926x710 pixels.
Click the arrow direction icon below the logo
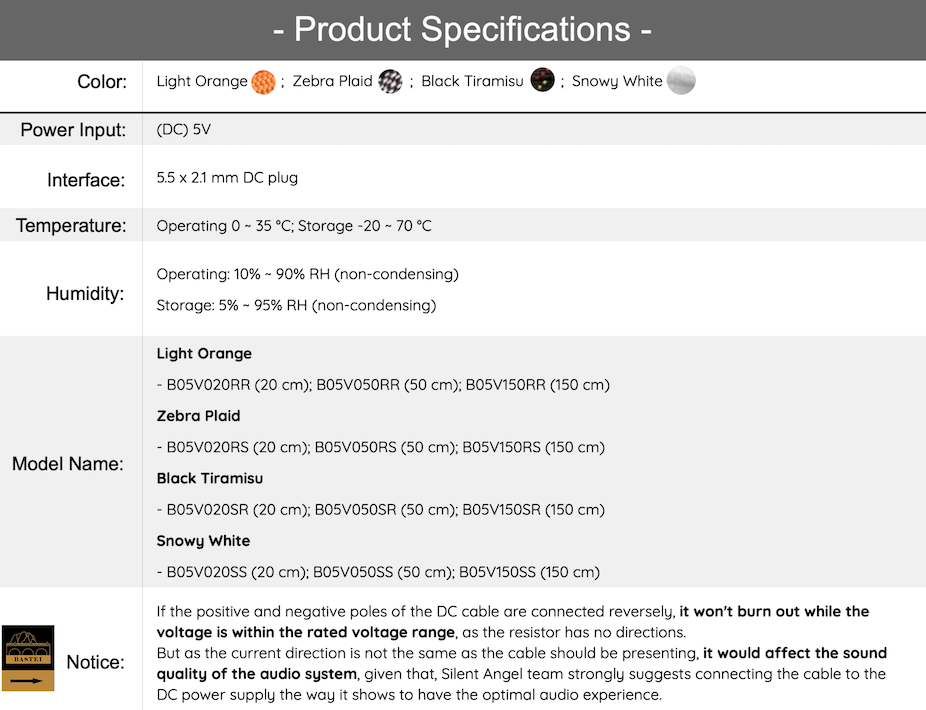[28, 680]
